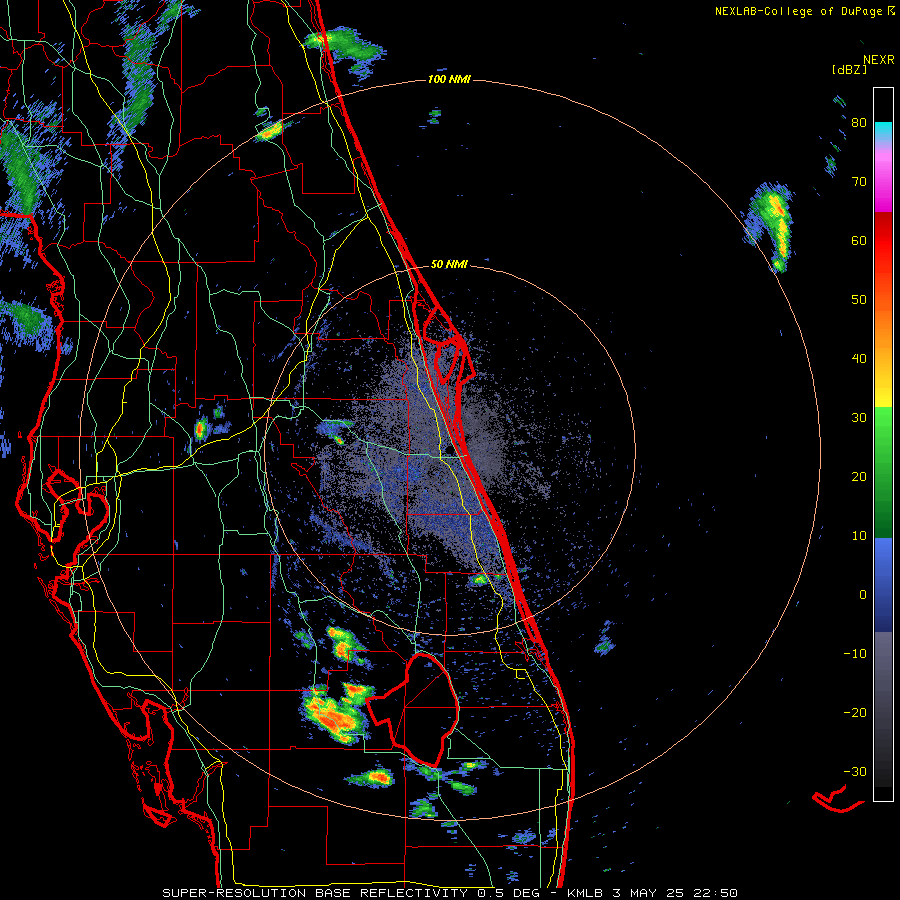
Task: Click the NEXR label above the scale
Action: coord(879,60)
